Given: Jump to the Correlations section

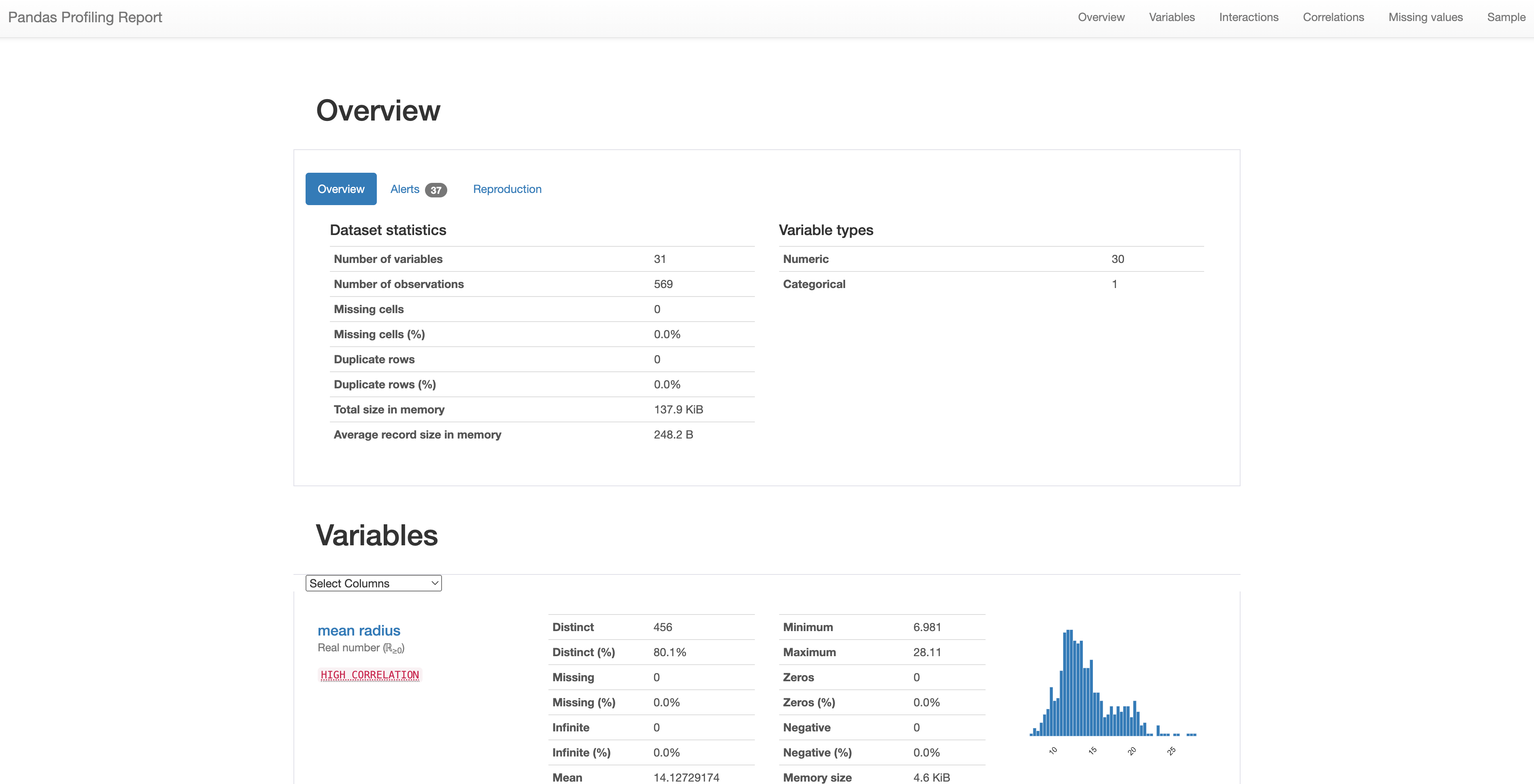Looking at the screenshot, I should [1333, 17].
